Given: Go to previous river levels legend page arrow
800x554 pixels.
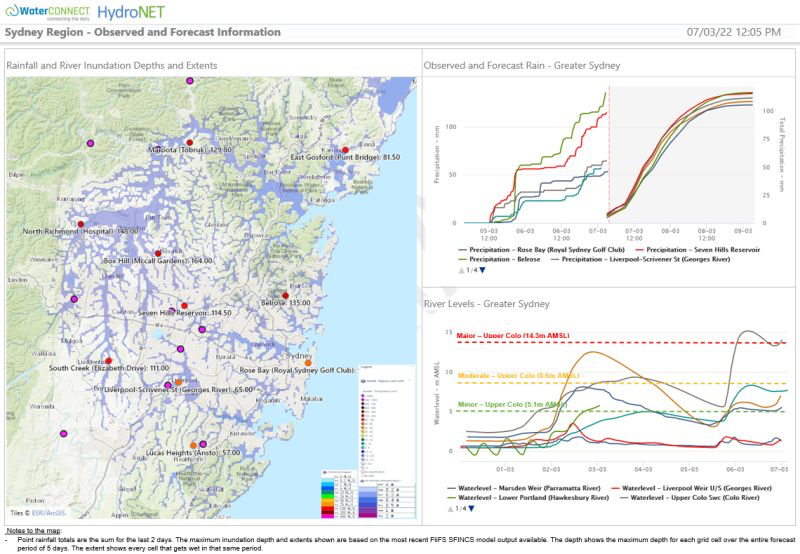Looking at the screenshot, I should click(x=451, y=509).
